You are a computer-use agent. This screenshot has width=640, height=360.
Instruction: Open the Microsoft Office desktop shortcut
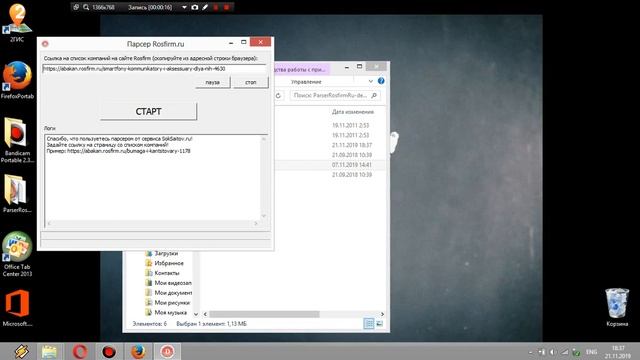pyautogui.click(x=17, y=308)
